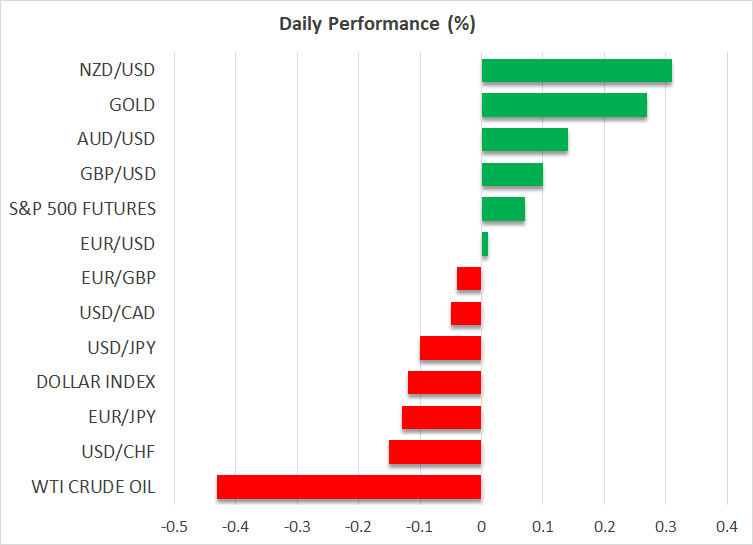Click the -0.5 axis tick label

point(174,526)
